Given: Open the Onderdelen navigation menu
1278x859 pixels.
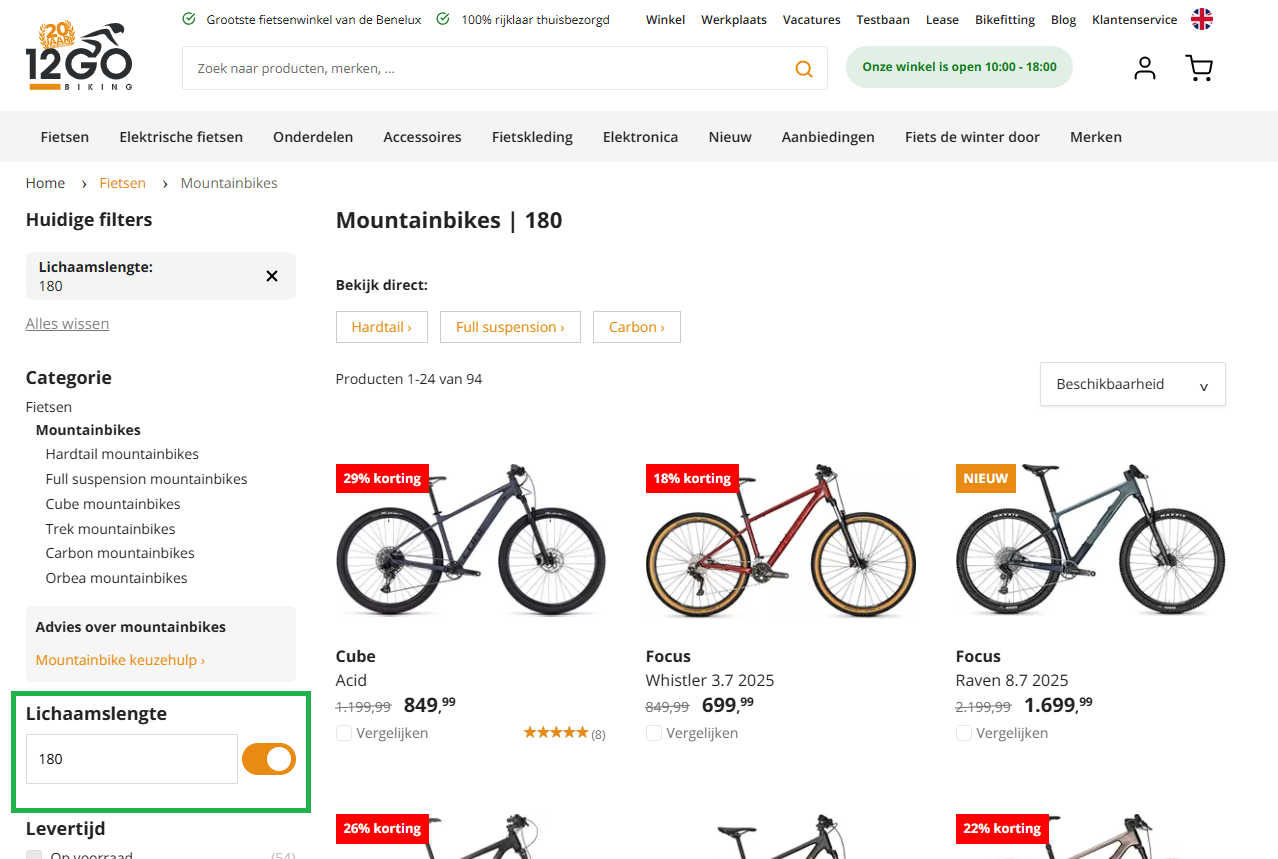Looking at the screenshot, I should (x=313, y=136).
